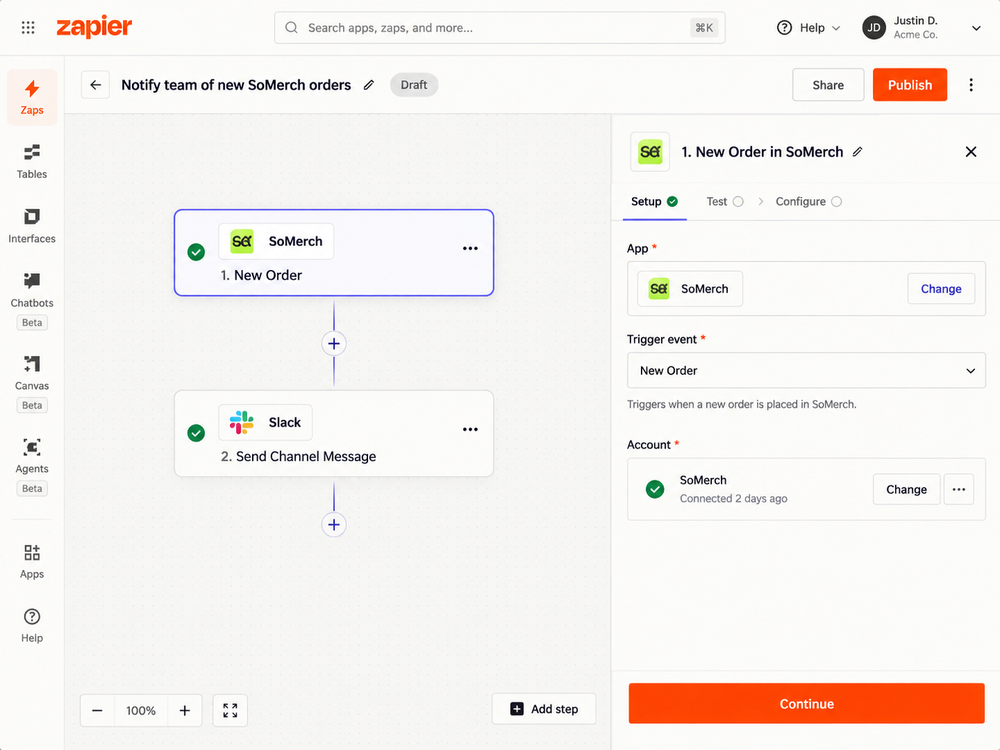1000x750 pixels.
Task: Click the zap title text
Action: point(236,85)
